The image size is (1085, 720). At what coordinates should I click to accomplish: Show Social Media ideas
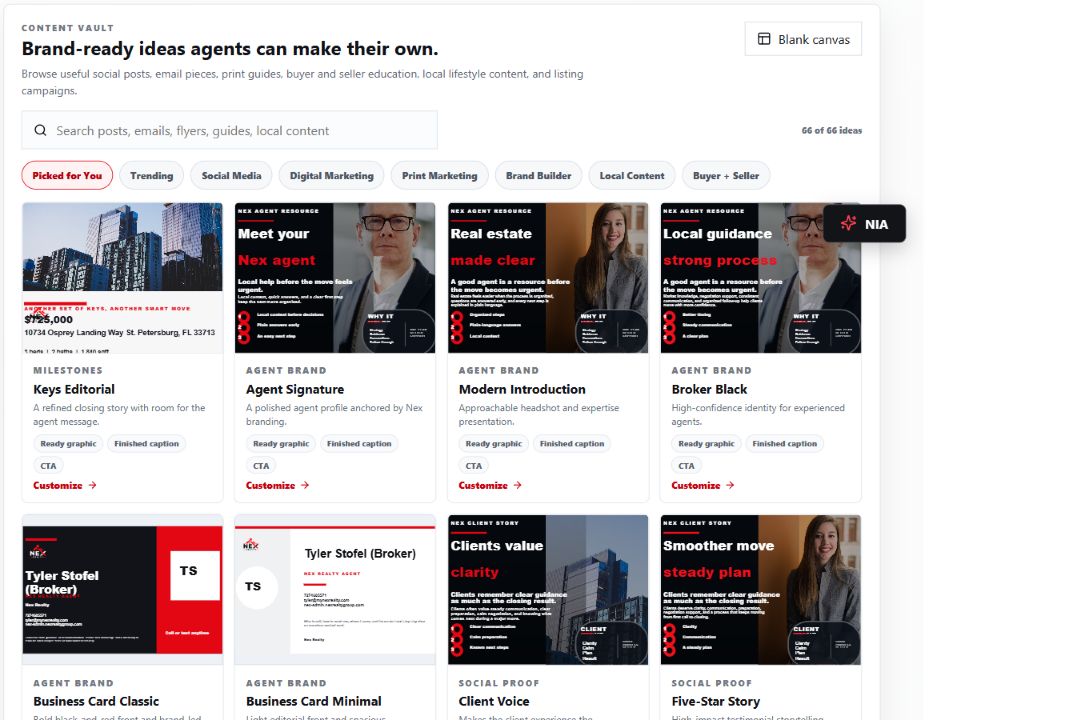coord(231,176)
